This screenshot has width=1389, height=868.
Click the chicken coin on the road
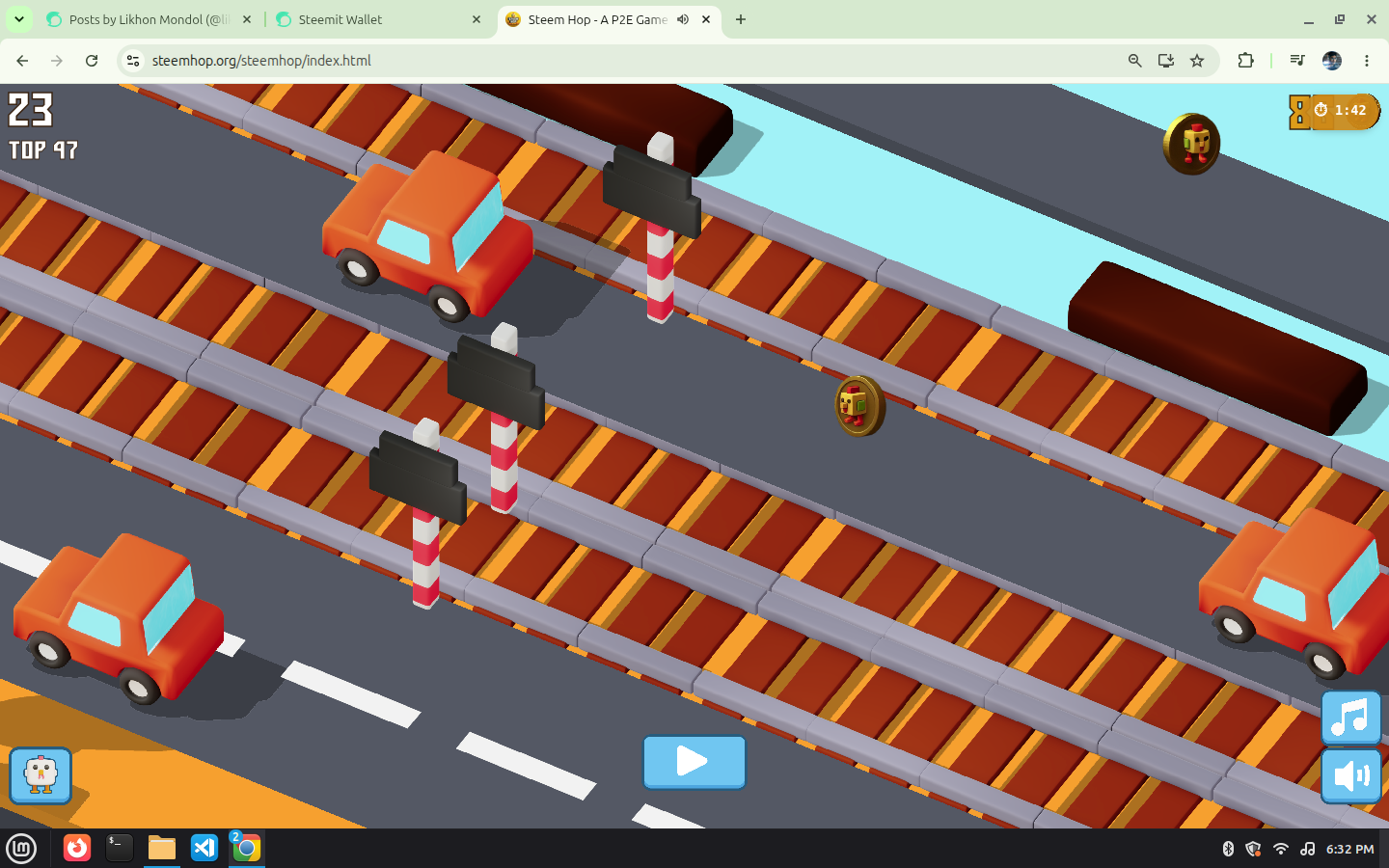point(859,406)
